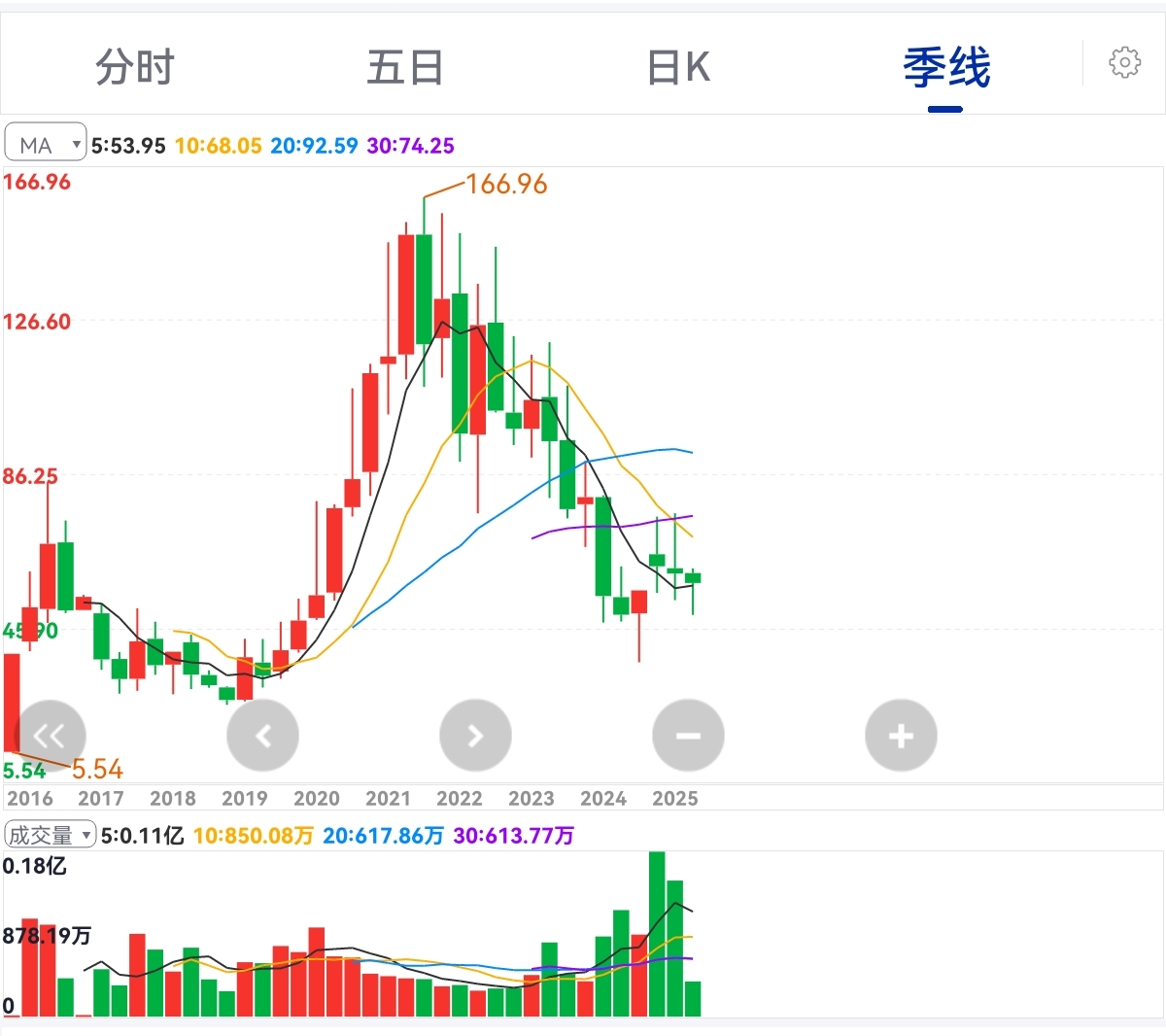Open the MA indicator dropdown

tap(46, 144)
